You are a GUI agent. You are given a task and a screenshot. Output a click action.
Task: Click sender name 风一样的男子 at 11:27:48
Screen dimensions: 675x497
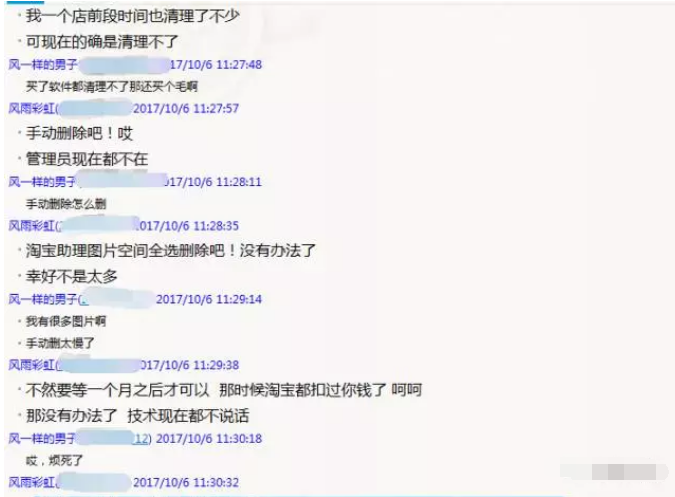(x=43, y=65)
